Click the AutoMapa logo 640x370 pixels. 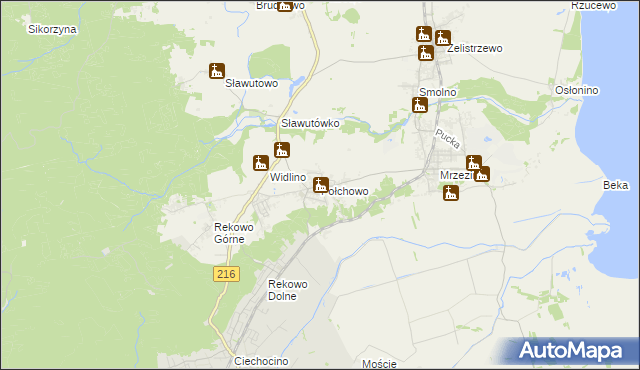point(570,351)
